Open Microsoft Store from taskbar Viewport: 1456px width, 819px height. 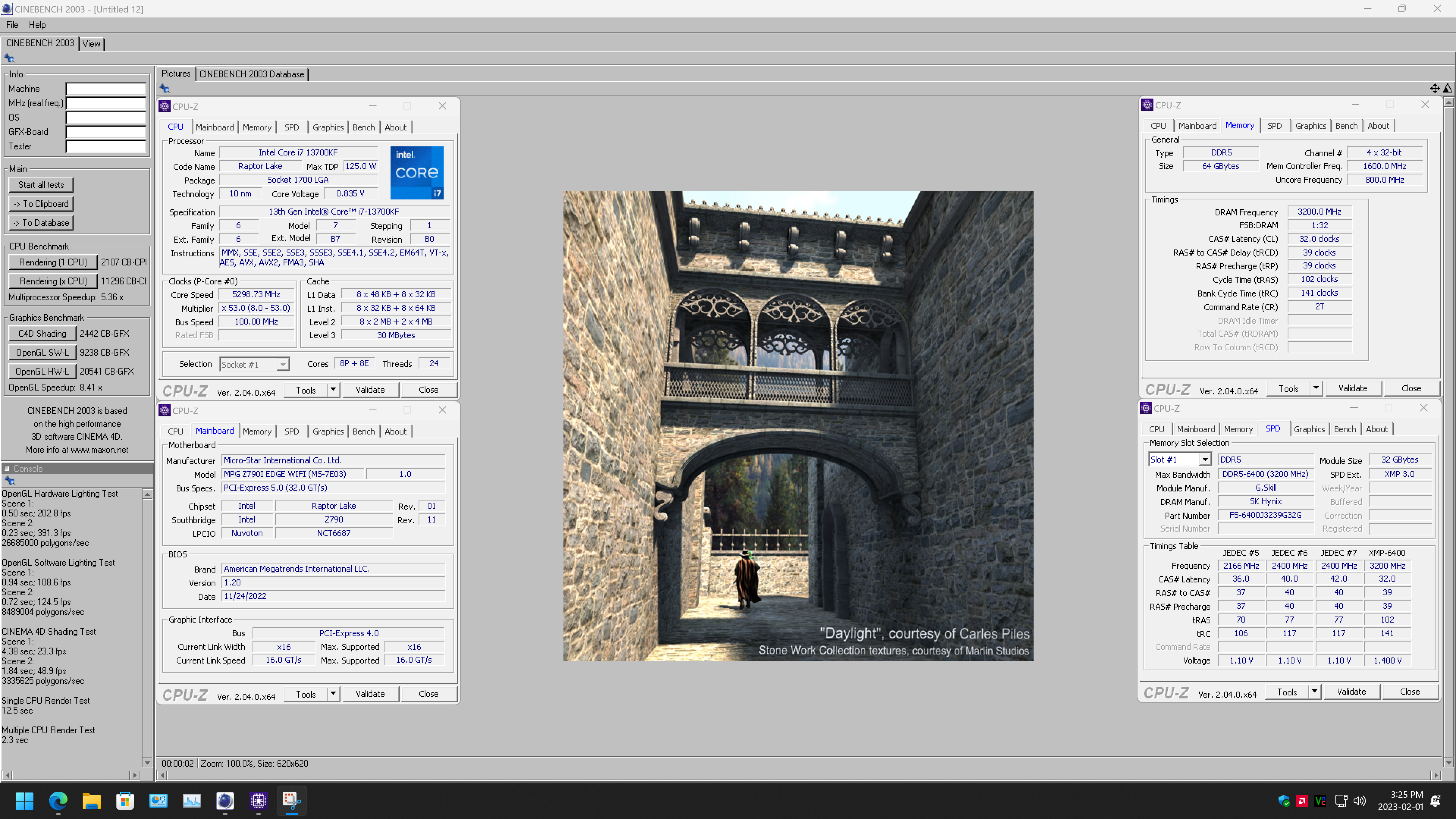pos(125,800)
